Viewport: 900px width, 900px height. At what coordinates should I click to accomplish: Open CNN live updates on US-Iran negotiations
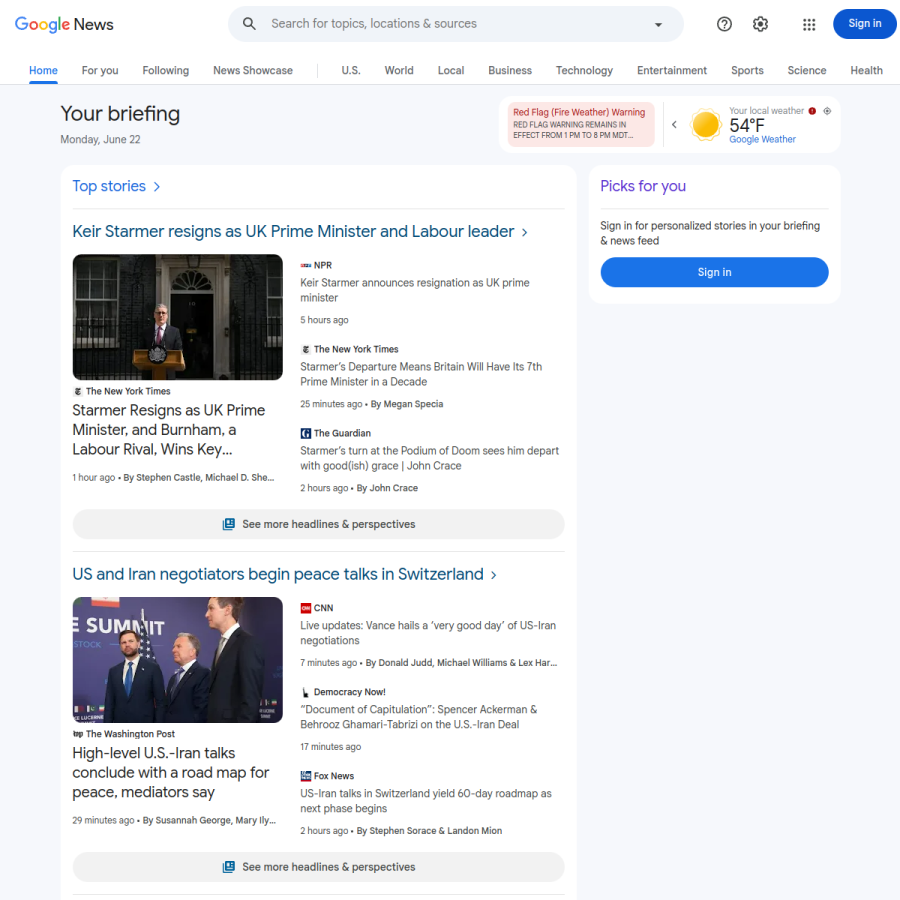[x=428, y=633]
